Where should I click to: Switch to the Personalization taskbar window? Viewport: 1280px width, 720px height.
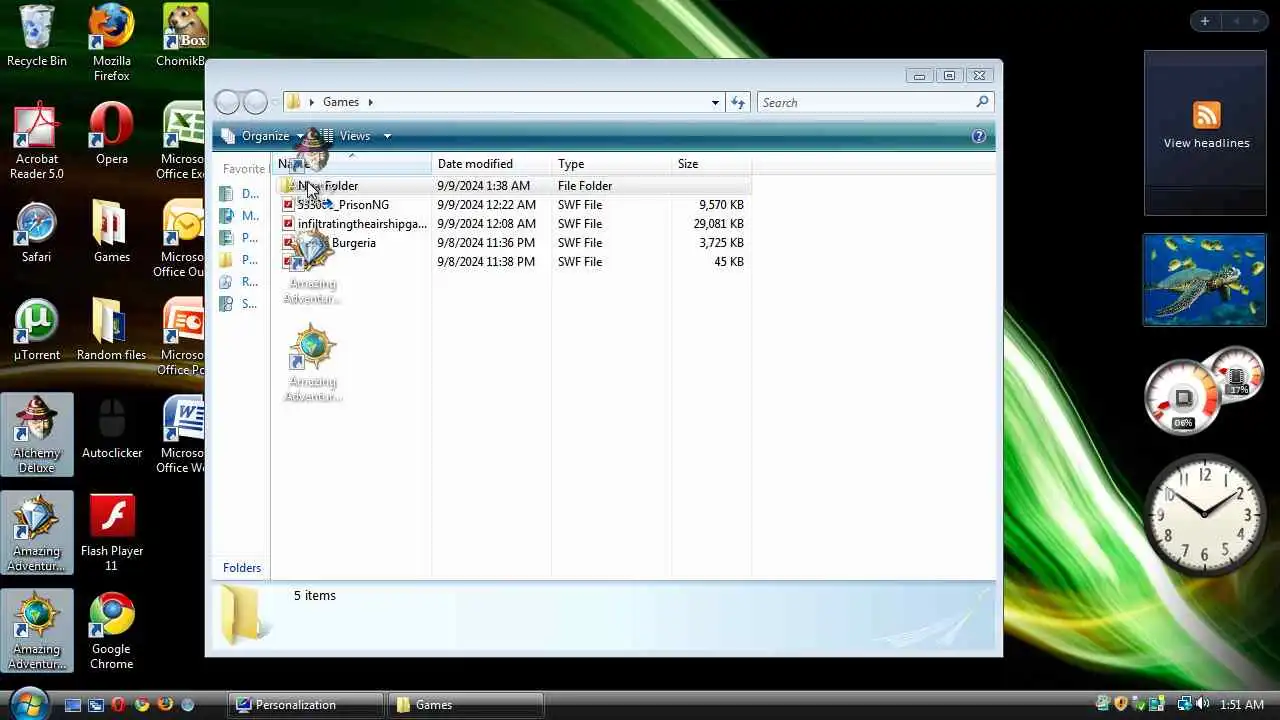(x=306, y=705)
